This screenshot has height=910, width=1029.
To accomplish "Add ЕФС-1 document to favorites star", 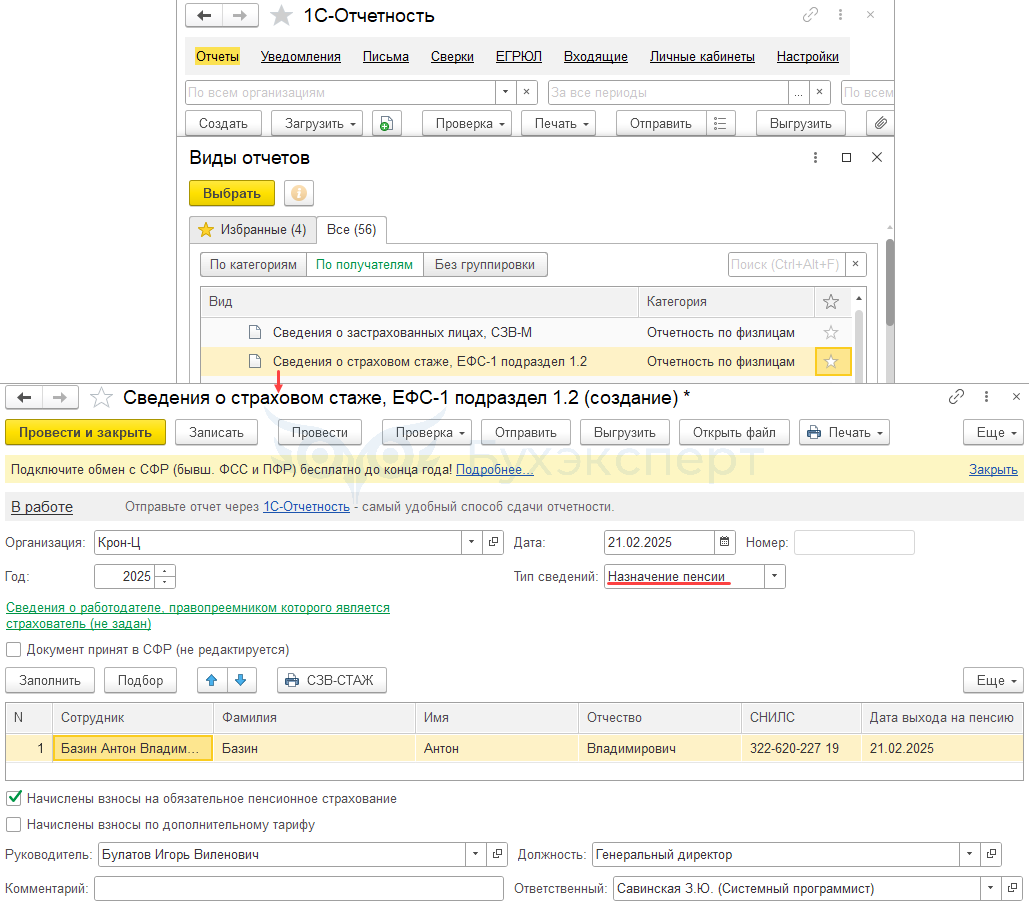I will (x=101, y=398).
